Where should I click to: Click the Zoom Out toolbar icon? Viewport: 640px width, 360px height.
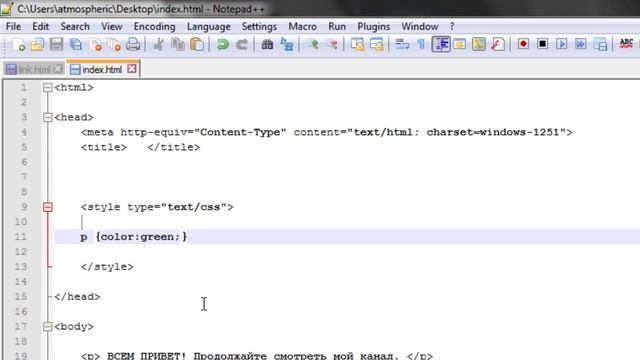(333, 44)
